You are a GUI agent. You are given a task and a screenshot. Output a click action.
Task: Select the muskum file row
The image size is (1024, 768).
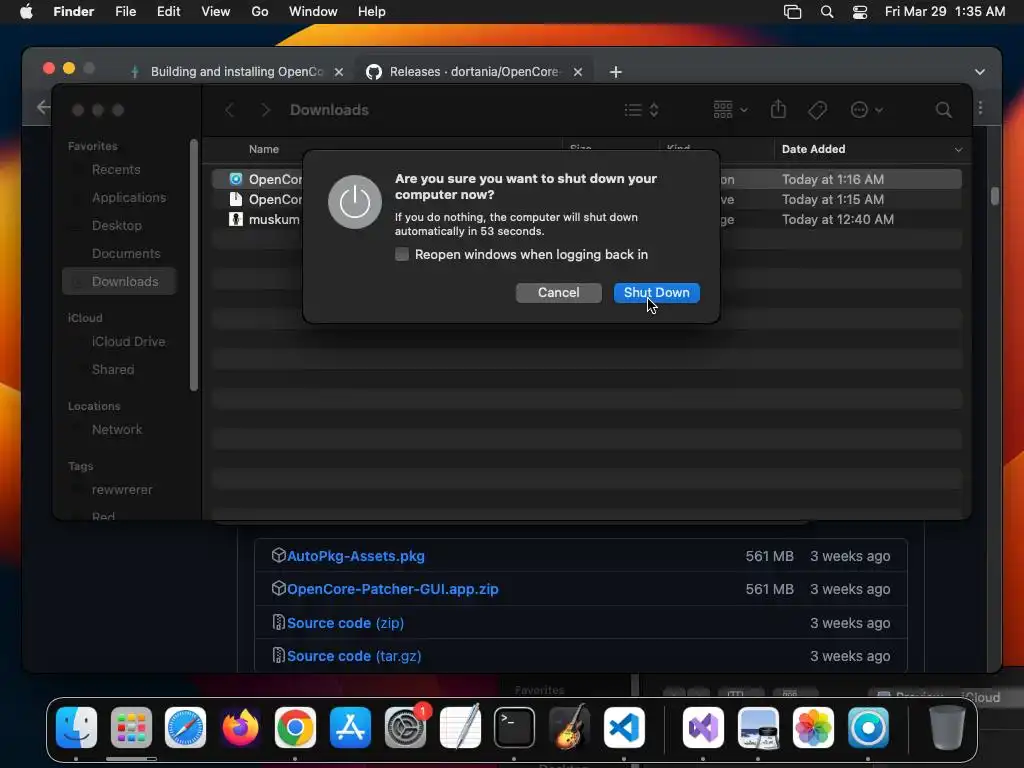pos(586,219)
